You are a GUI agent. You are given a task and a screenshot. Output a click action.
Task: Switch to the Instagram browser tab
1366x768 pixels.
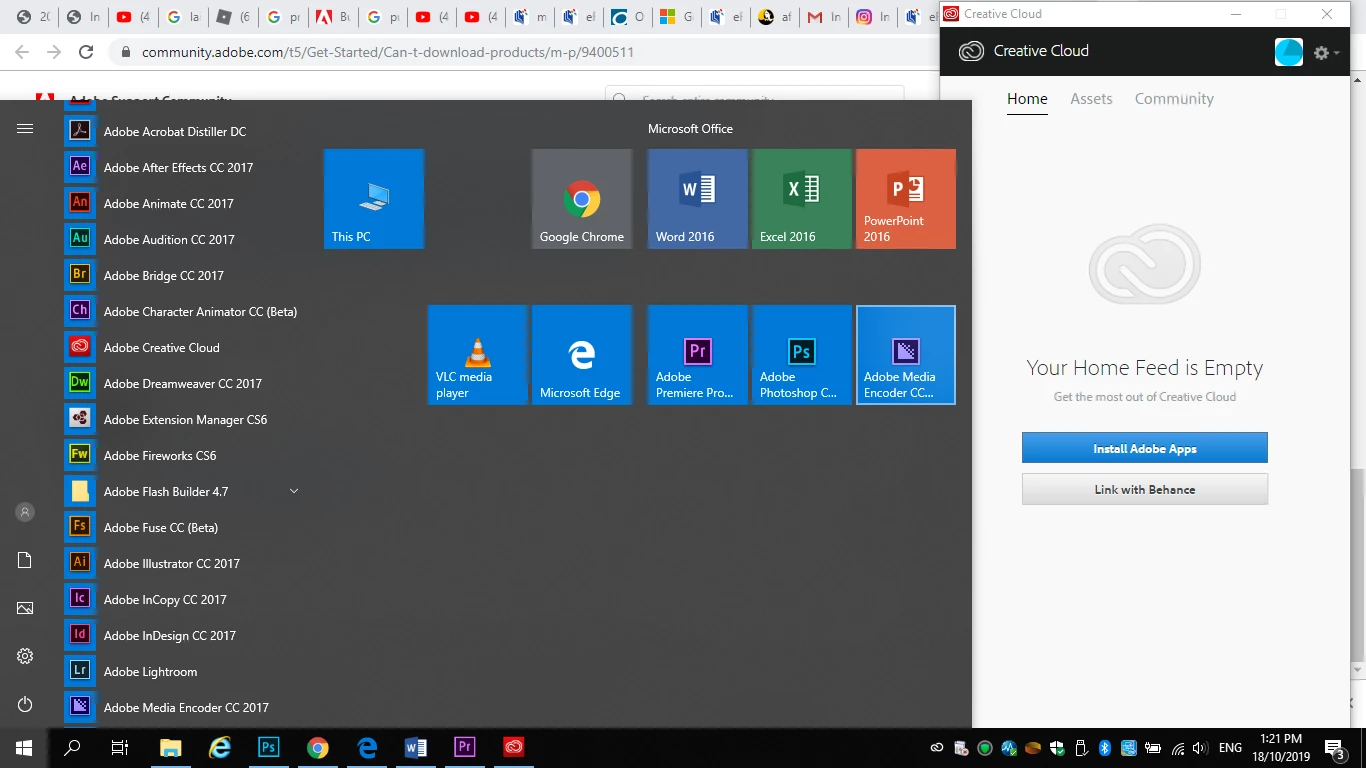pos(872,17)
